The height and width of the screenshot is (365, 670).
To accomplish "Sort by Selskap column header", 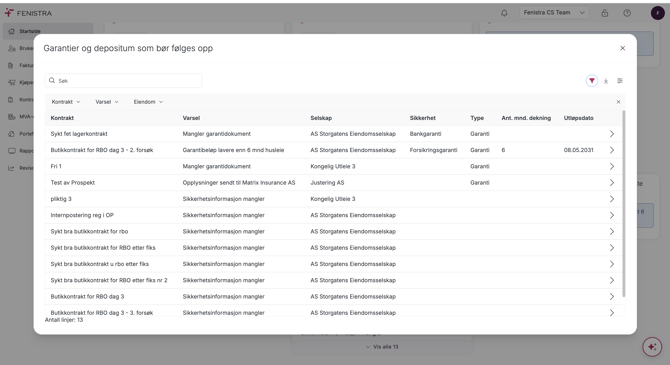I will [x=321, y=118].
